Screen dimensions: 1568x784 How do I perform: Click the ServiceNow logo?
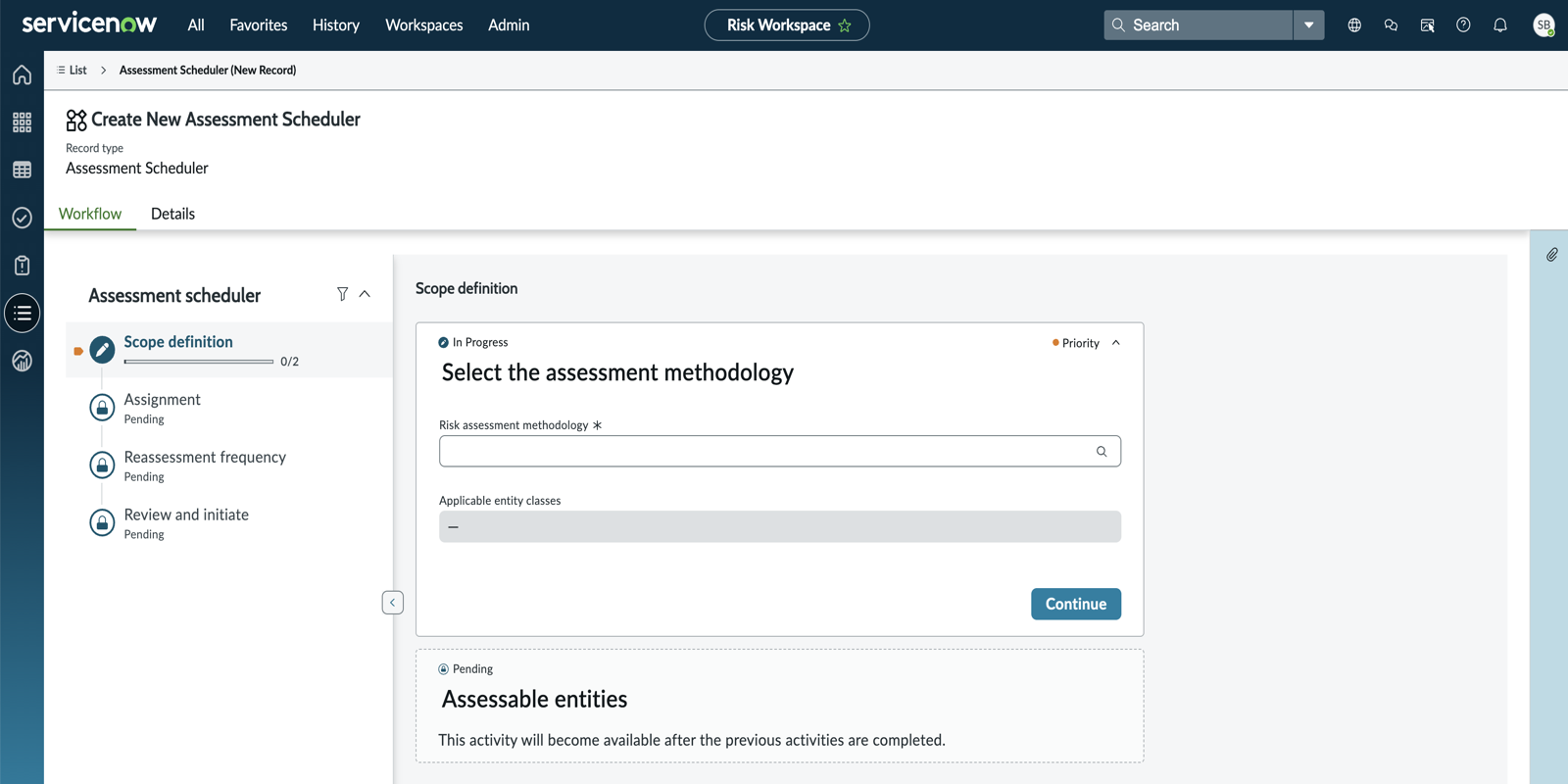(89, 24)
